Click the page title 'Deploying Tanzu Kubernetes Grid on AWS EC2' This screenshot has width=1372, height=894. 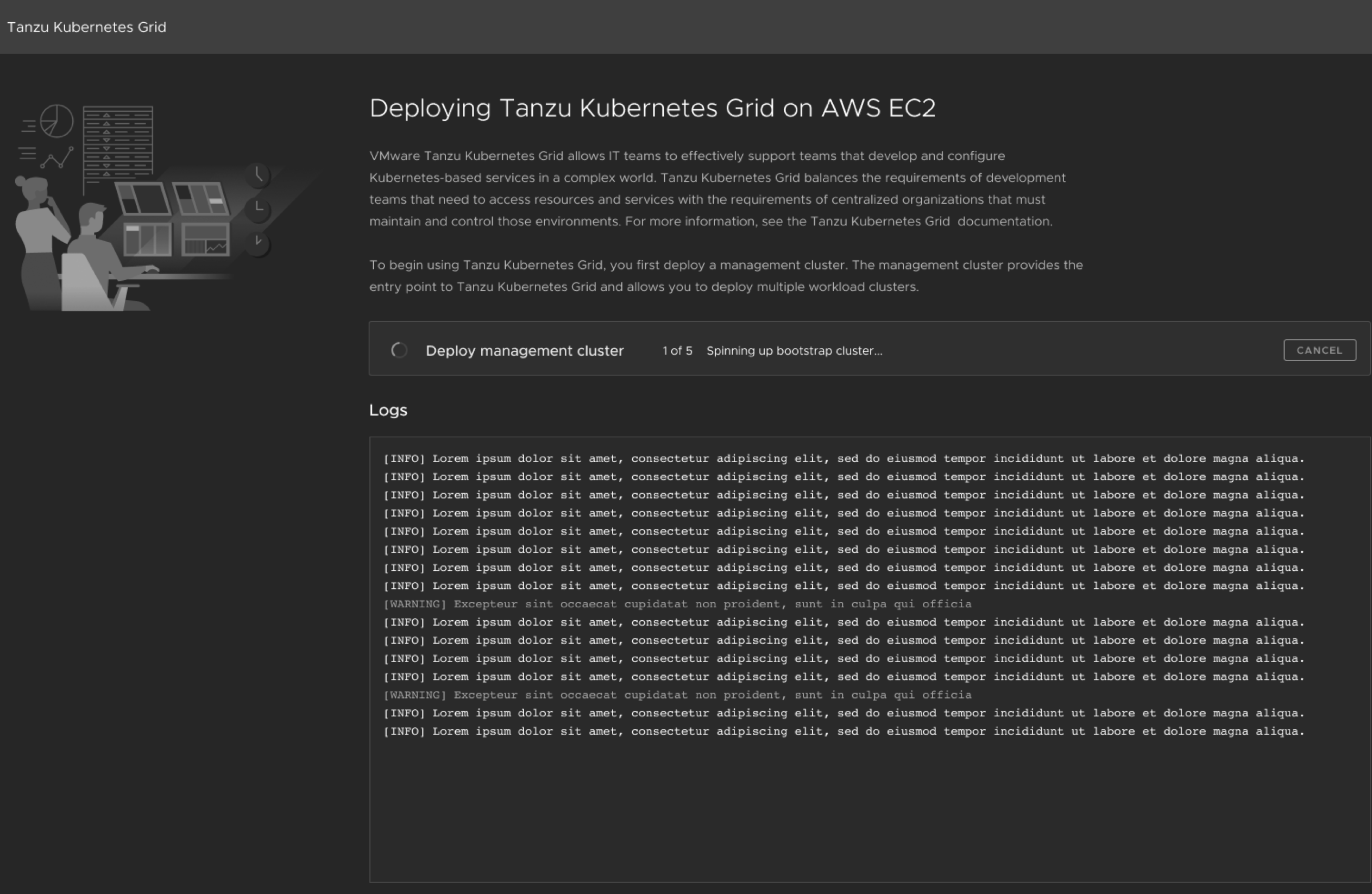652,108
